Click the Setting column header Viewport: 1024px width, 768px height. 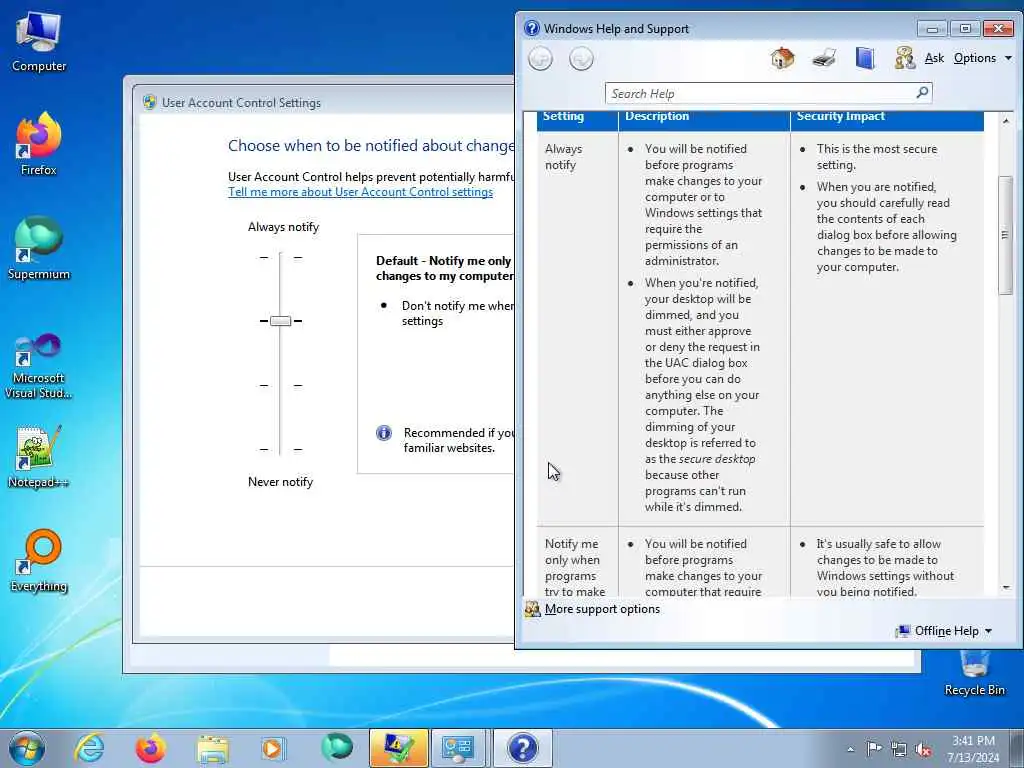click(x=563, y=116)
